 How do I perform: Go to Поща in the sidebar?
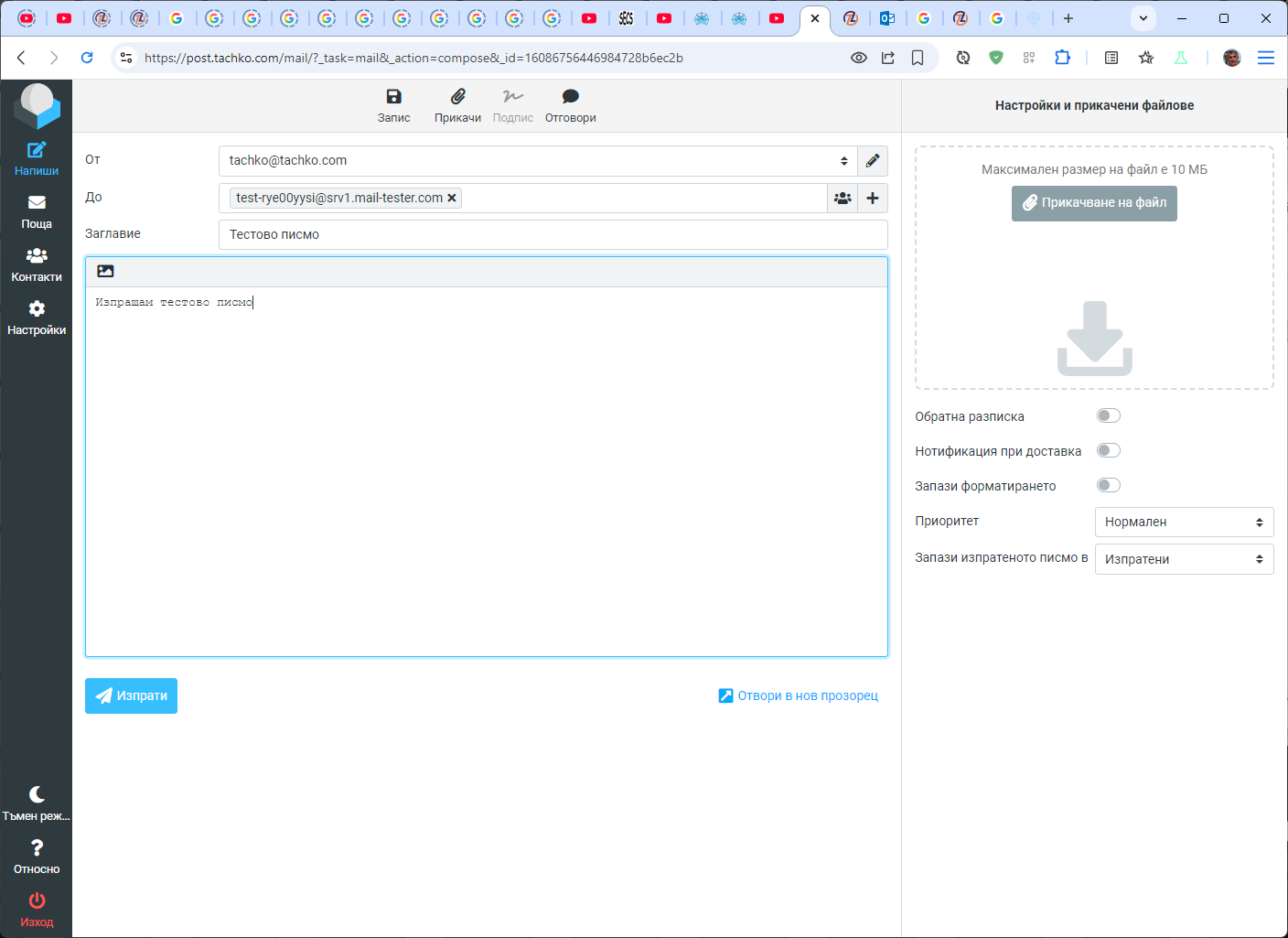point(37,211)
